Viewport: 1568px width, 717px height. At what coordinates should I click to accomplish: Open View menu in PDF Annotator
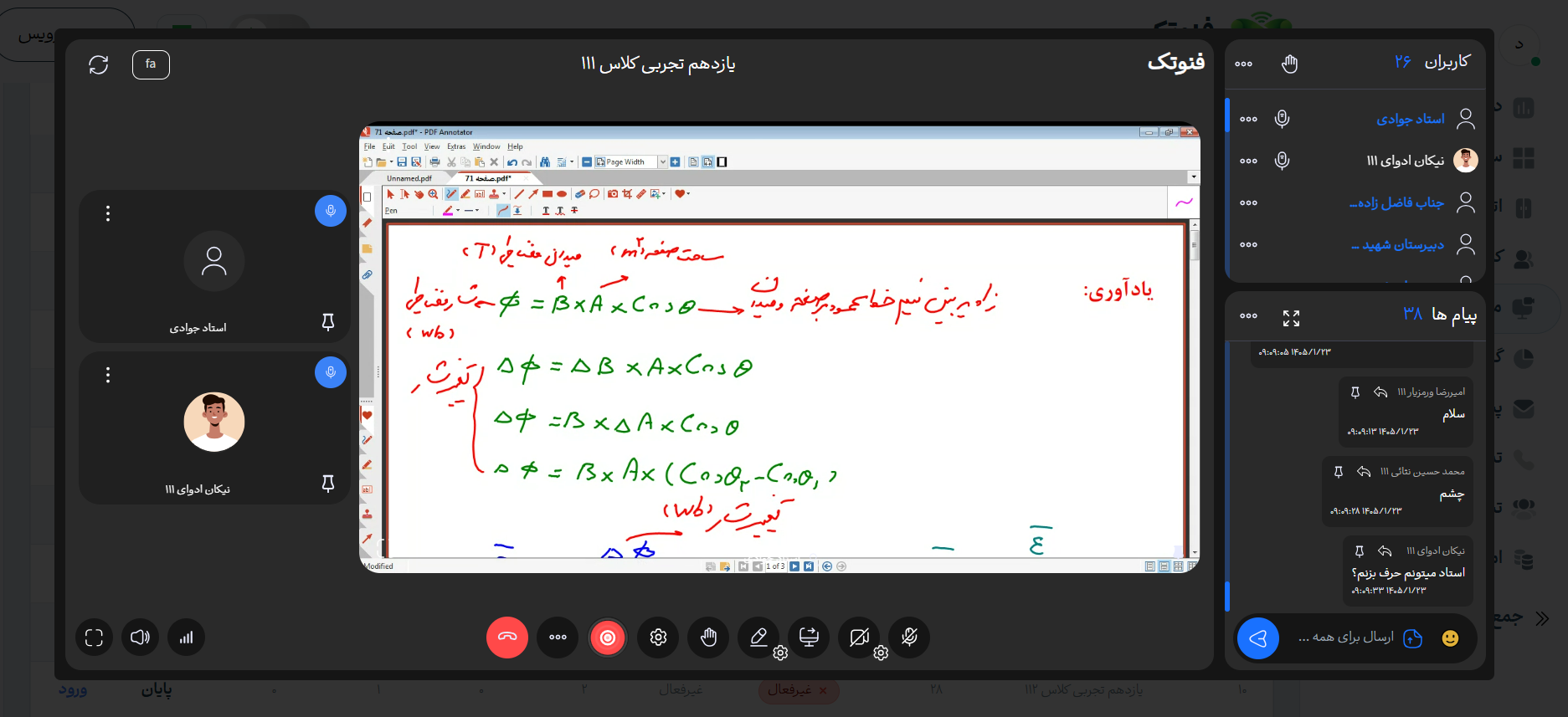coord(432,146)
